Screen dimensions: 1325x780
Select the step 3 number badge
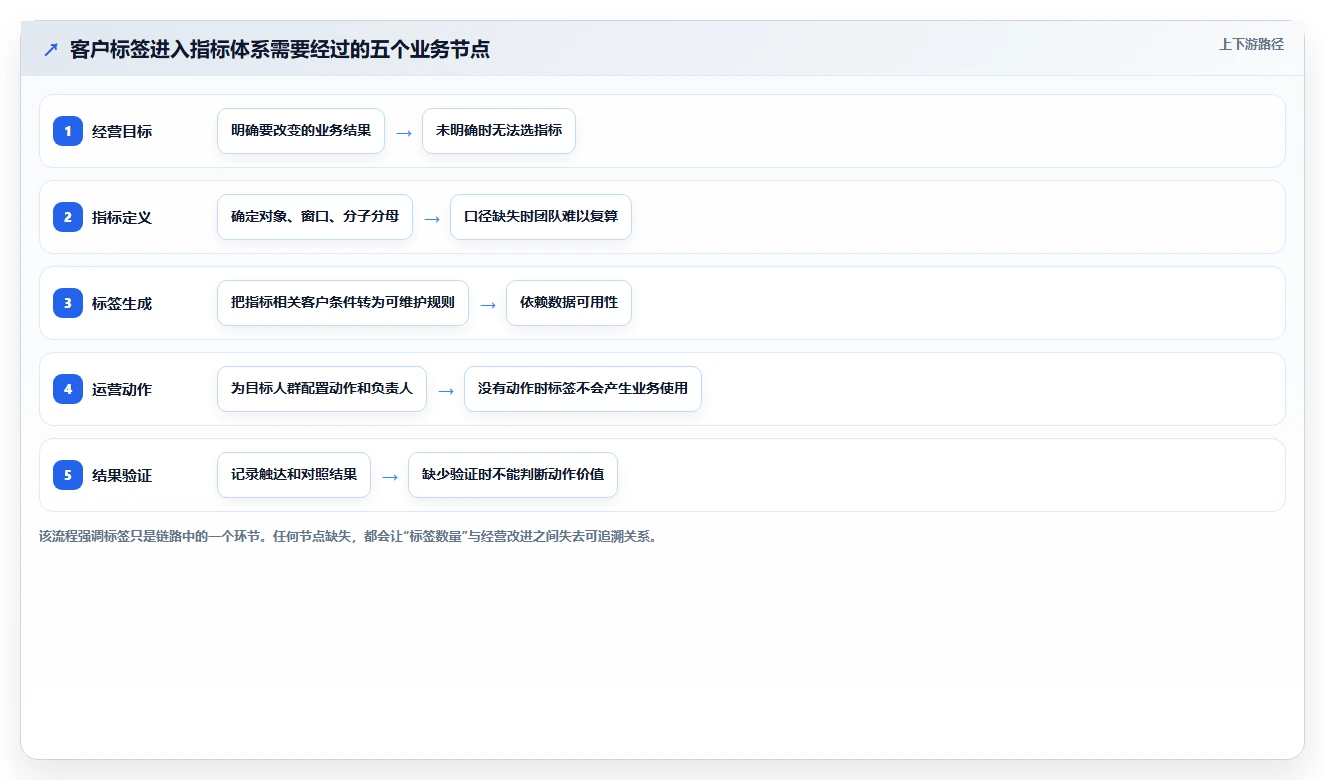[x=68, y=303]
